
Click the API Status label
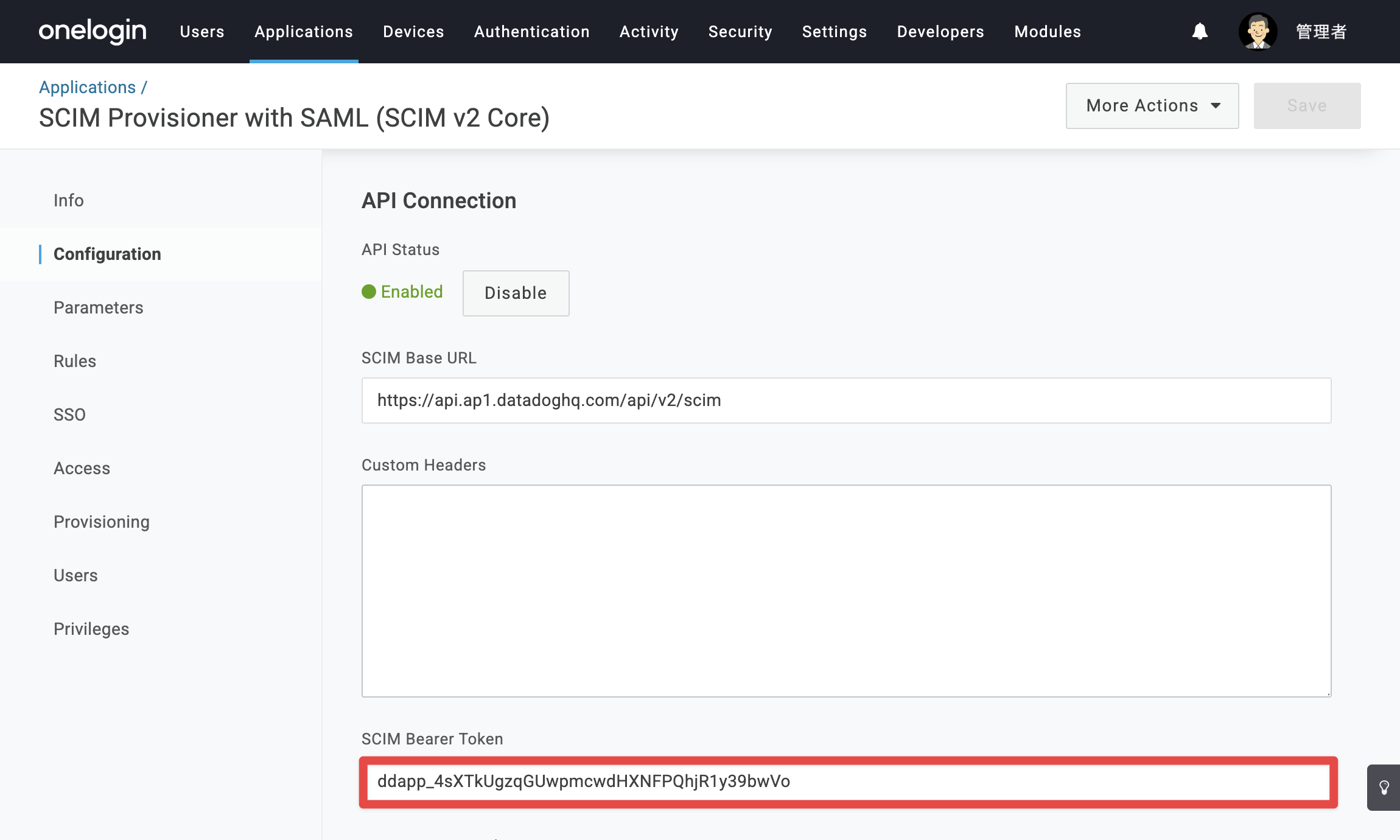coord(401,250)
